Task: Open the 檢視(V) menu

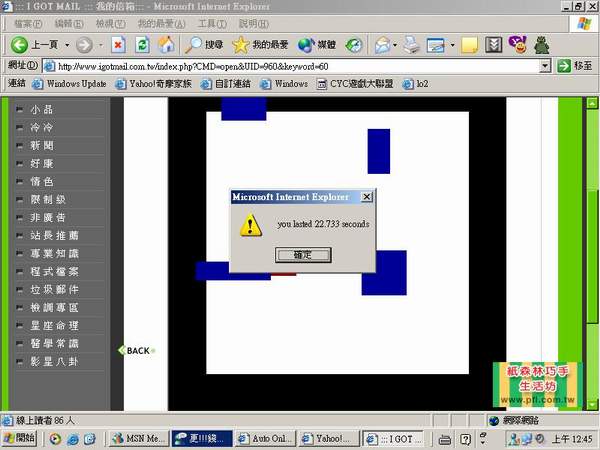Action: coord(111,23)
